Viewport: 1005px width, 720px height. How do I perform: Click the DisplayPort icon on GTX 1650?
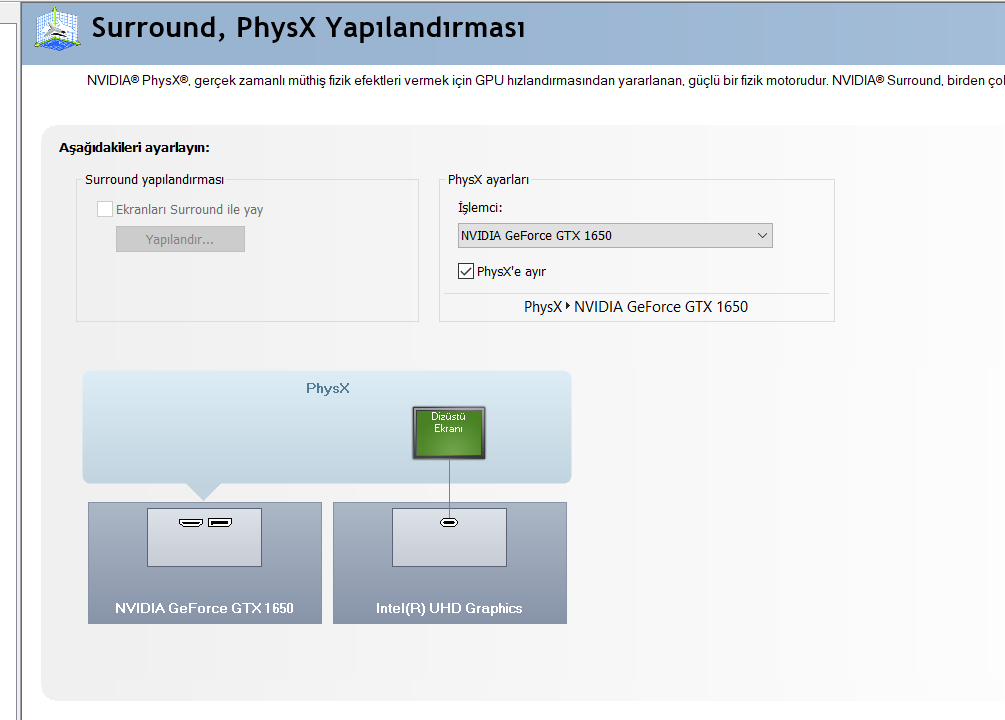tap(220, 523)
